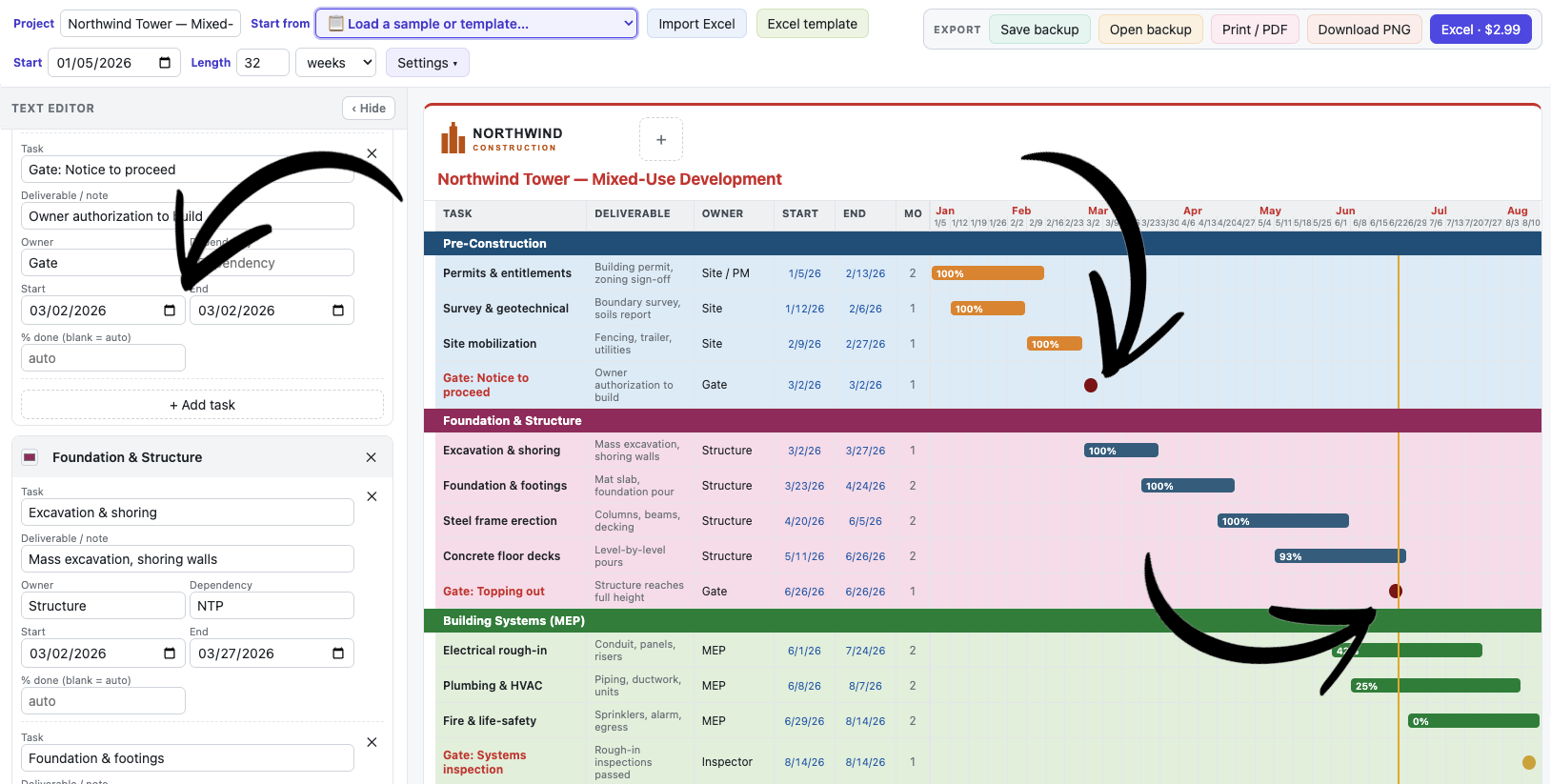Click the Building Systems (MEP) section header

point(982,621)
